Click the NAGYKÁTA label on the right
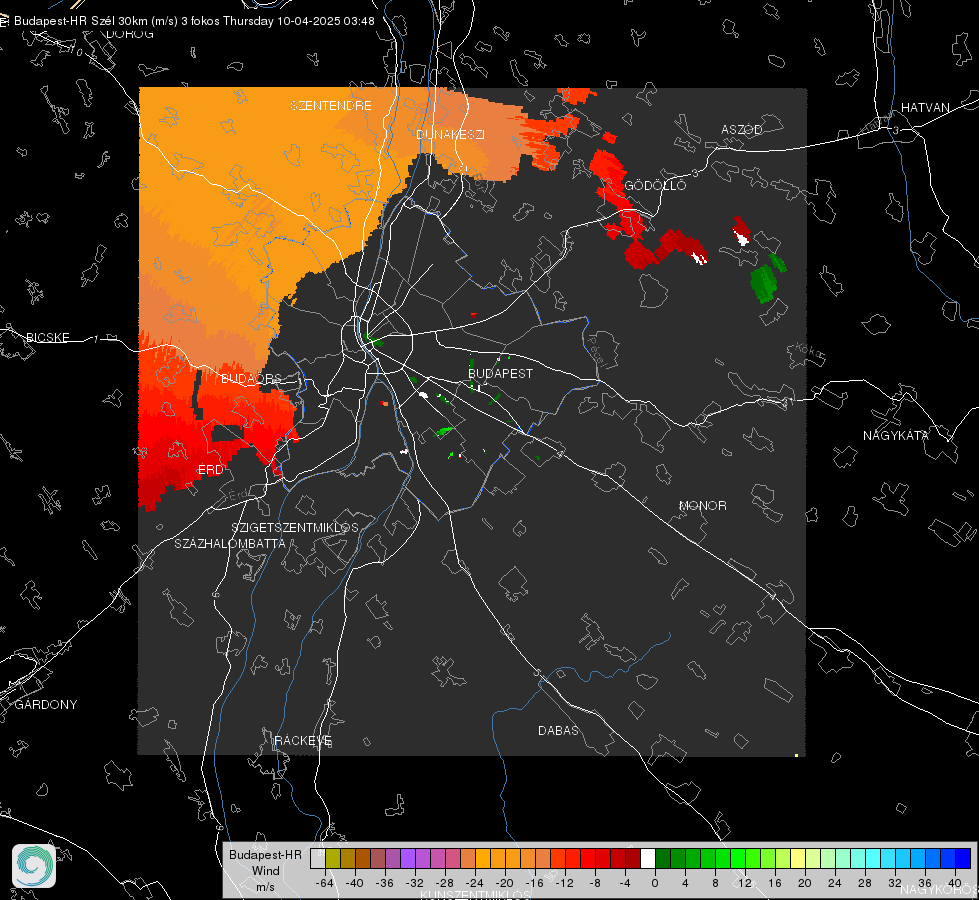Image resolution: width=979 pixels, height=900 pixels. click(895, 435)
